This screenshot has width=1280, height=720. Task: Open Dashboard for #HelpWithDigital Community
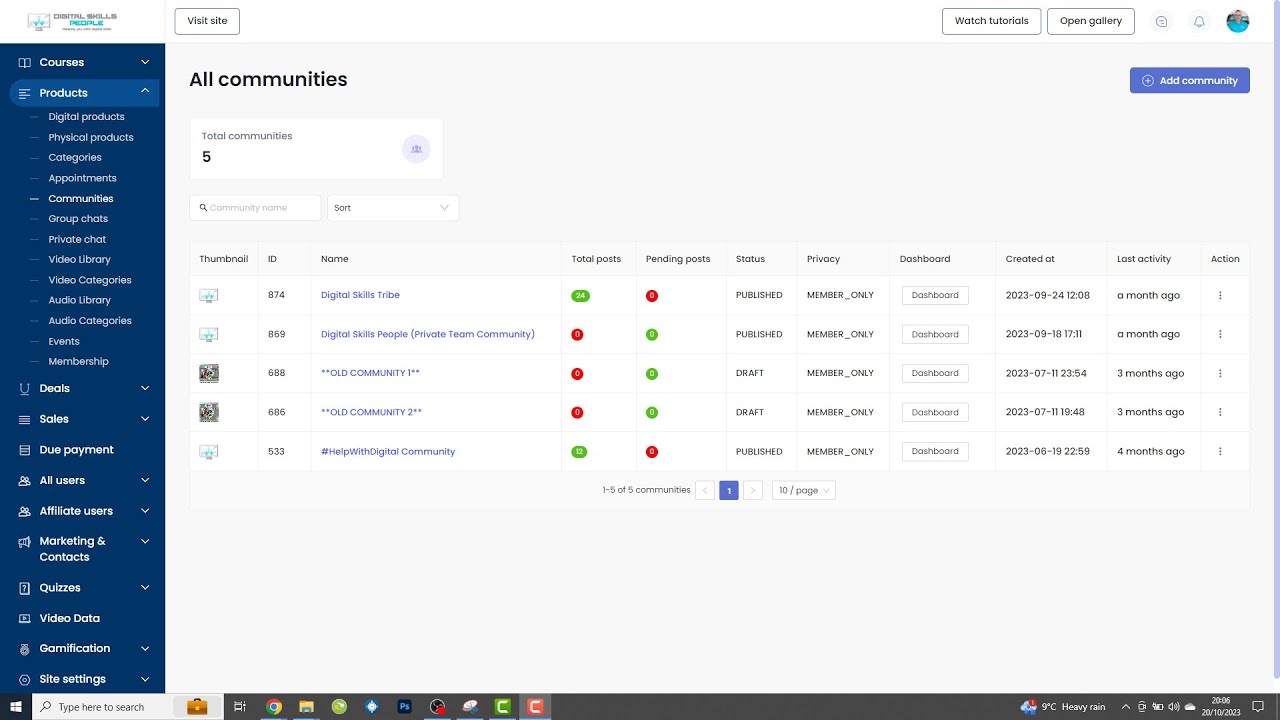(x=935, y=451)
